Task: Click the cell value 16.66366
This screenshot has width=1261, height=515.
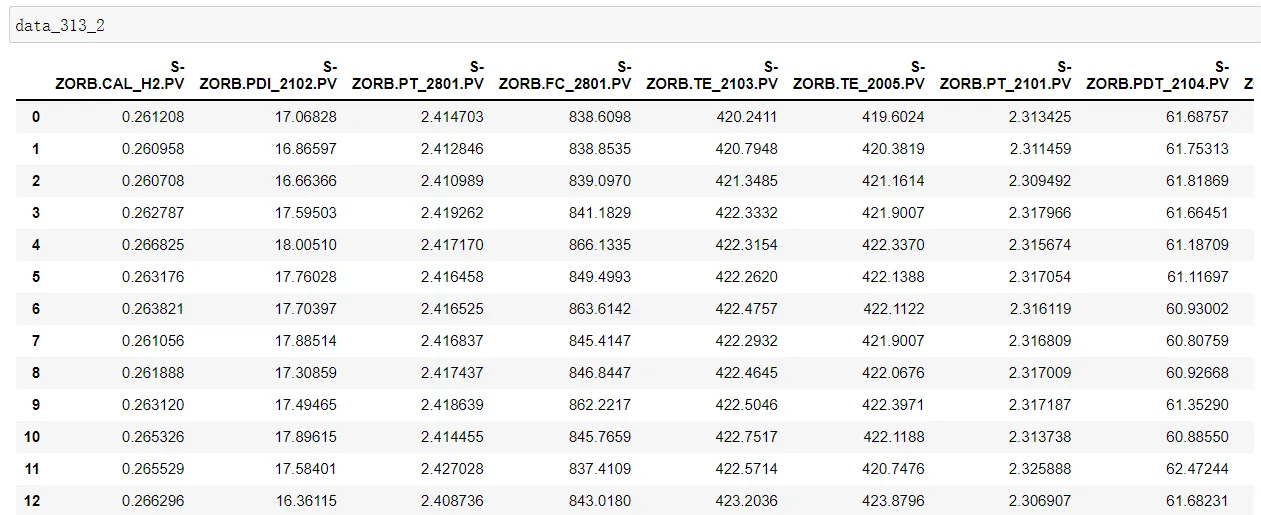Action: (x=306, y=181)
